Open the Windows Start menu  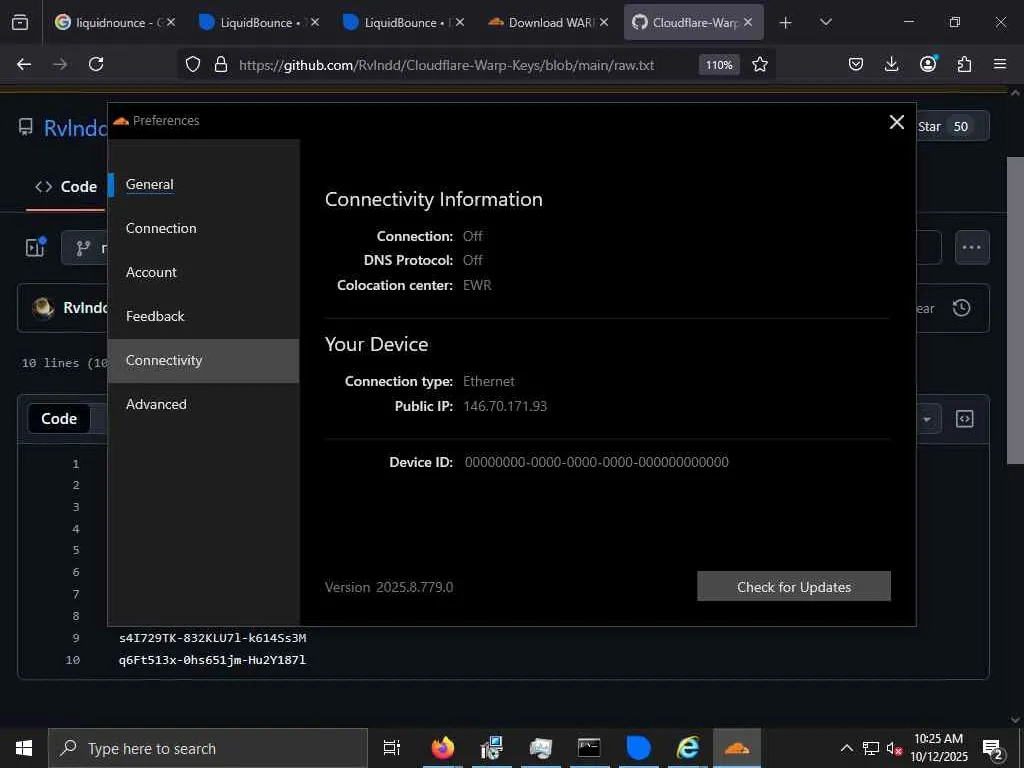[x=24, y=748]
